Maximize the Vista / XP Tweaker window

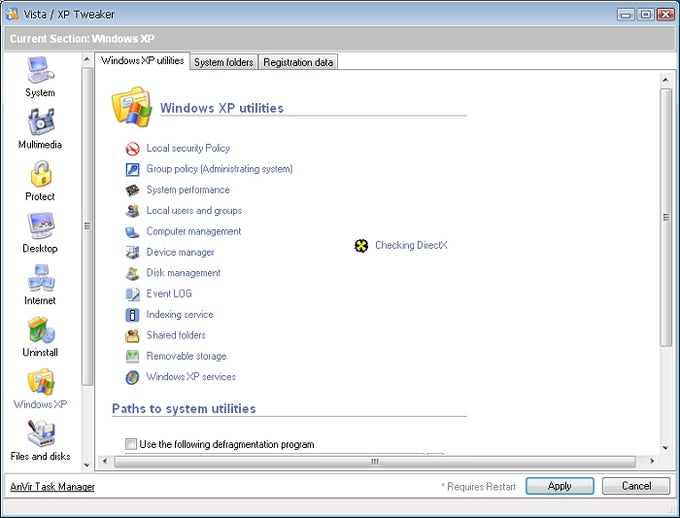pos(645,14)
